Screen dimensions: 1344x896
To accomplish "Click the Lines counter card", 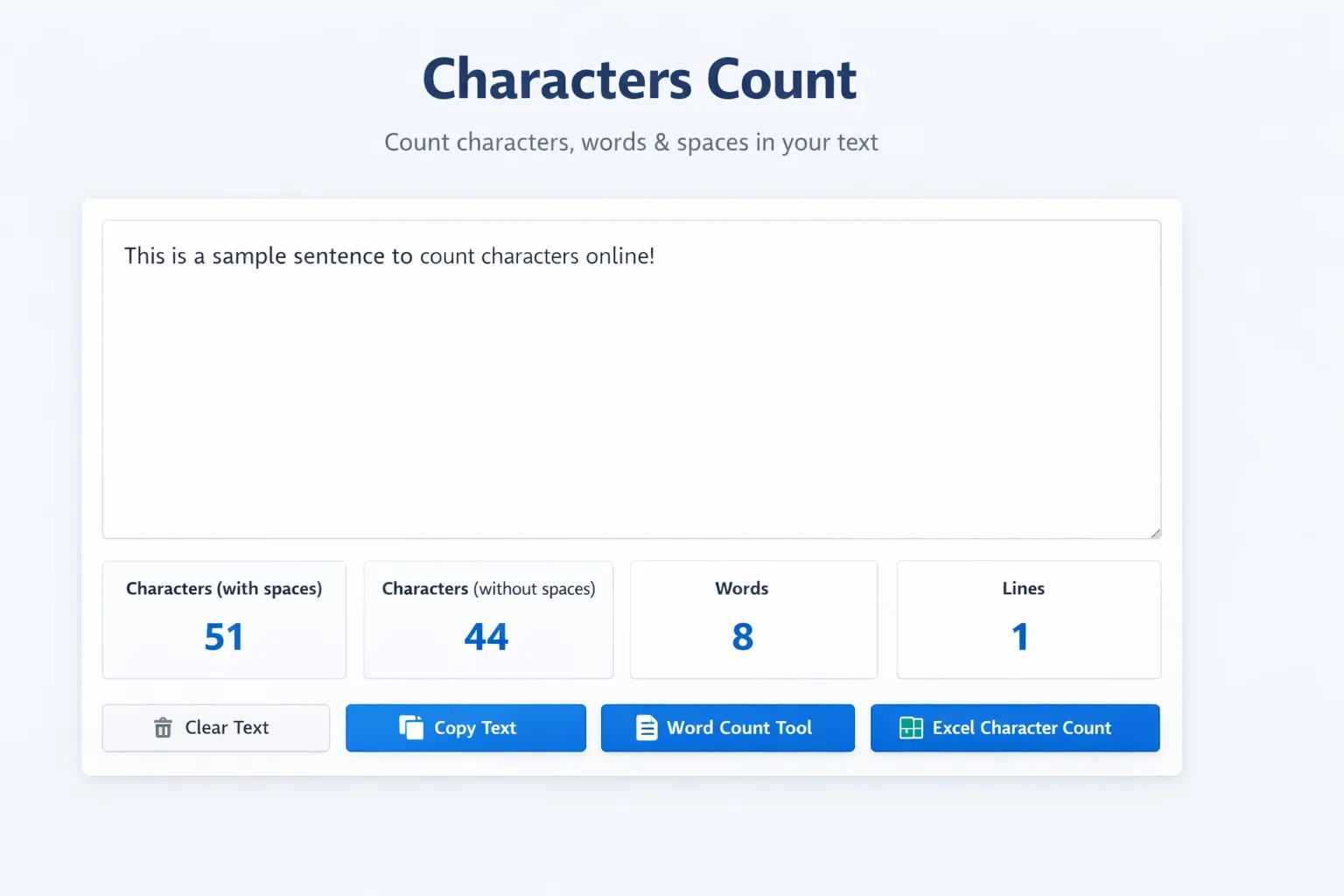I will point(1027,619).
